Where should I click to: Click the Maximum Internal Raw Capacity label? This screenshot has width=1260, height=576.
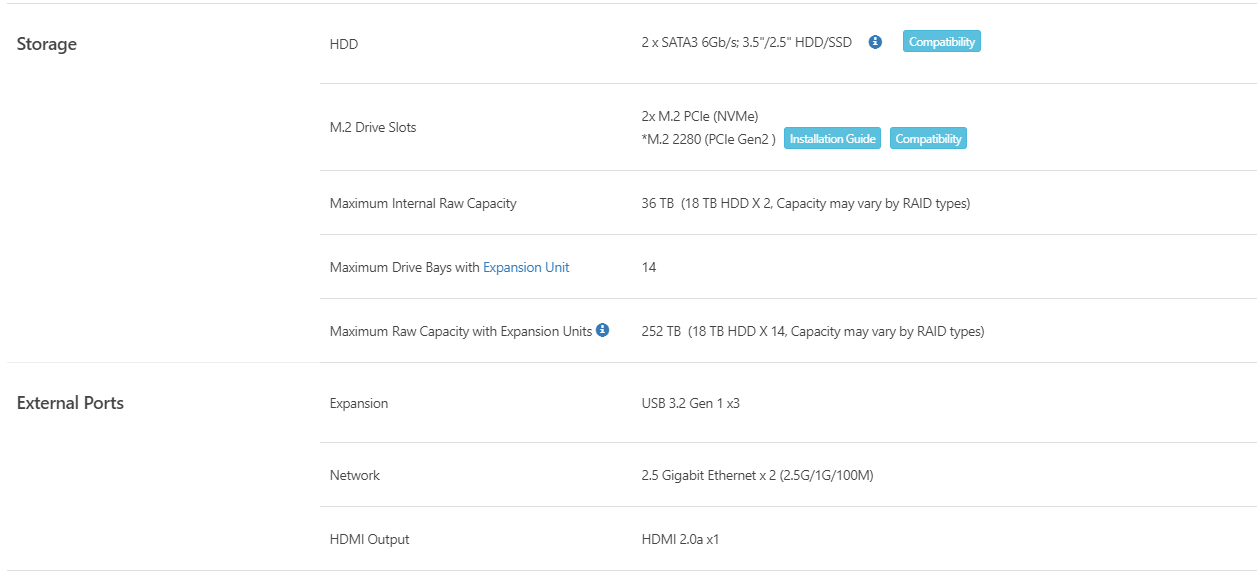[x=423, y=203]
